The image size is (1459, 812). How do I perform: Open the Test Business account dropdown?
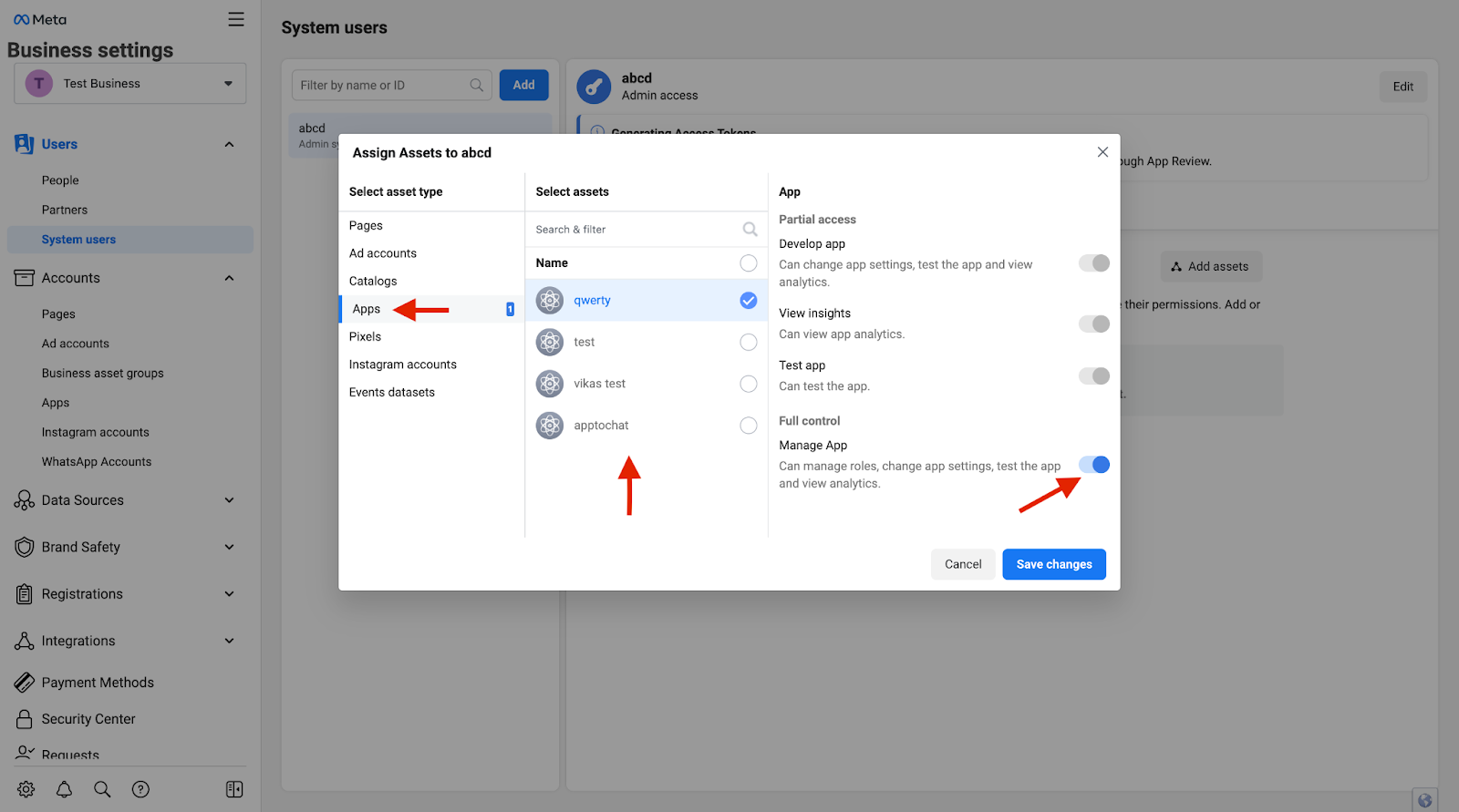pos(130,83)
